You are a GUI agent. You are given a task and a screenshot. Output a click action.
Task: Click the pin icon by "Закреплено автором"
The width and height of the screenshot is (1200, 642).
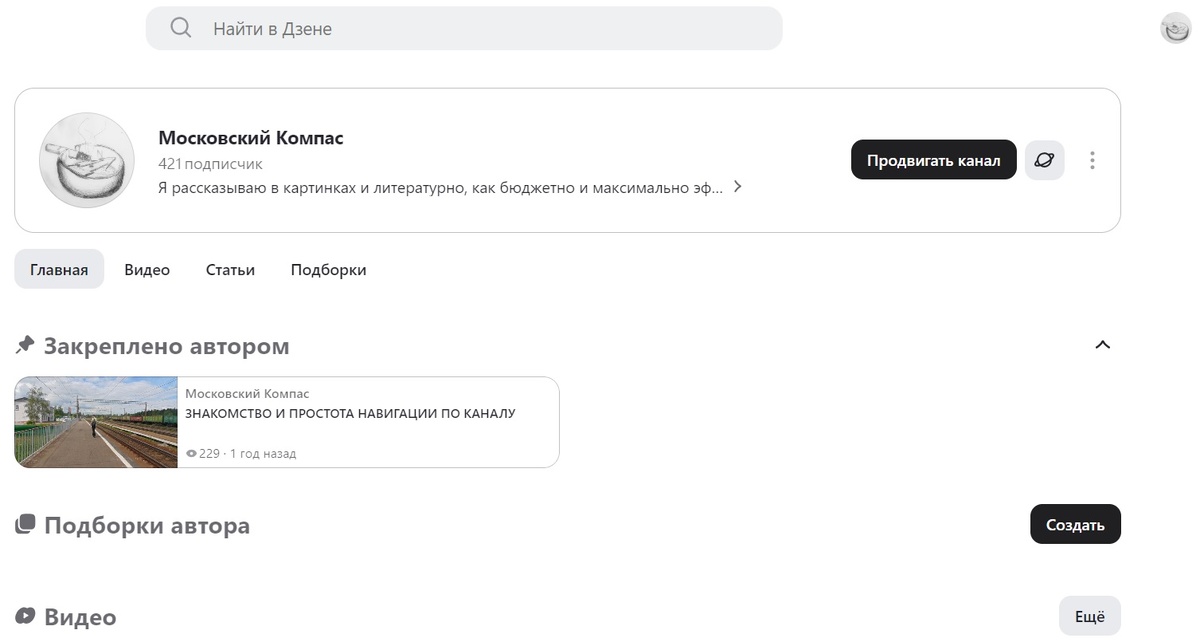(25, 345)
